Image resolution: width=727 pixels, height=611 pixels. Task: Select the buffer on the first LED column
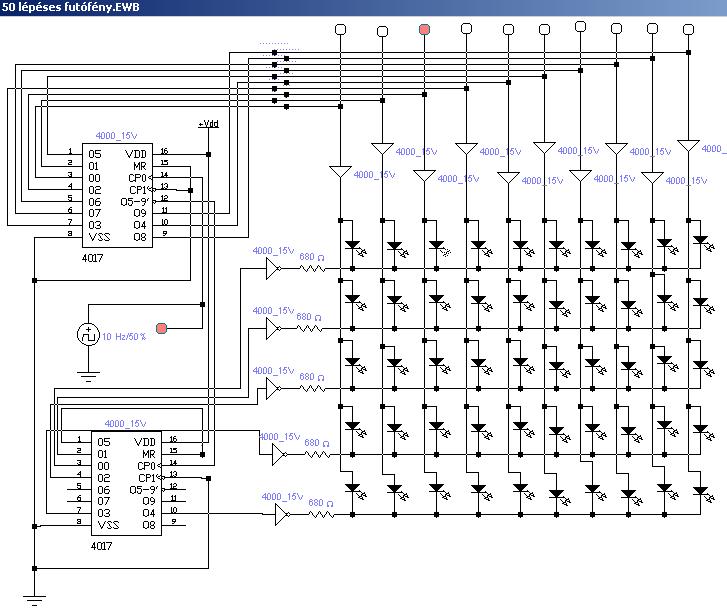[x=340, y=172]
